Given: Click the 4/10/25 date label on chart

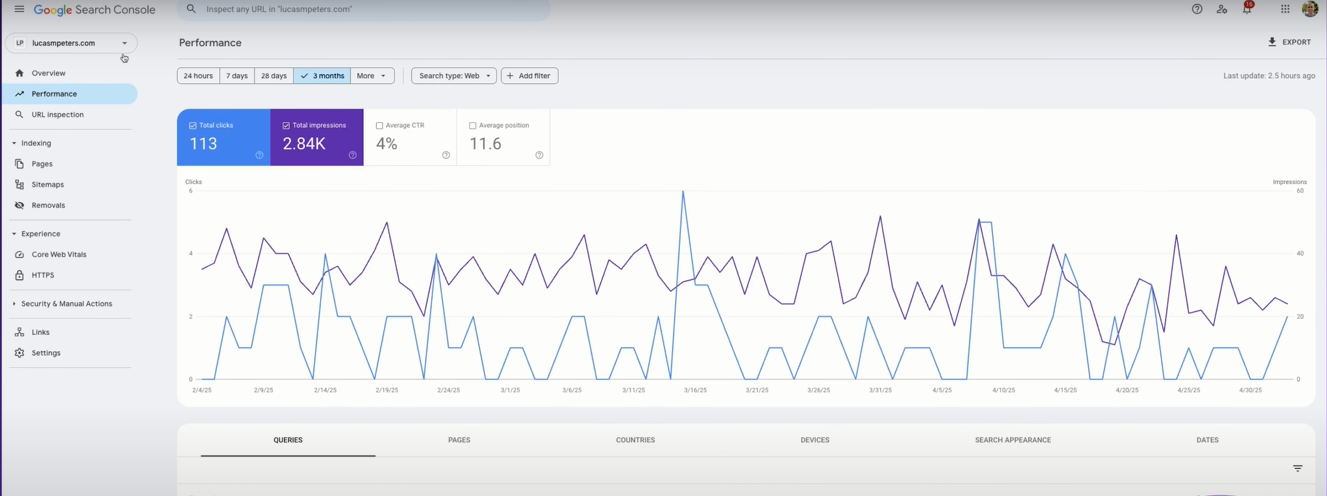Looking at the screenshot, I should (x=1003, y=390).
